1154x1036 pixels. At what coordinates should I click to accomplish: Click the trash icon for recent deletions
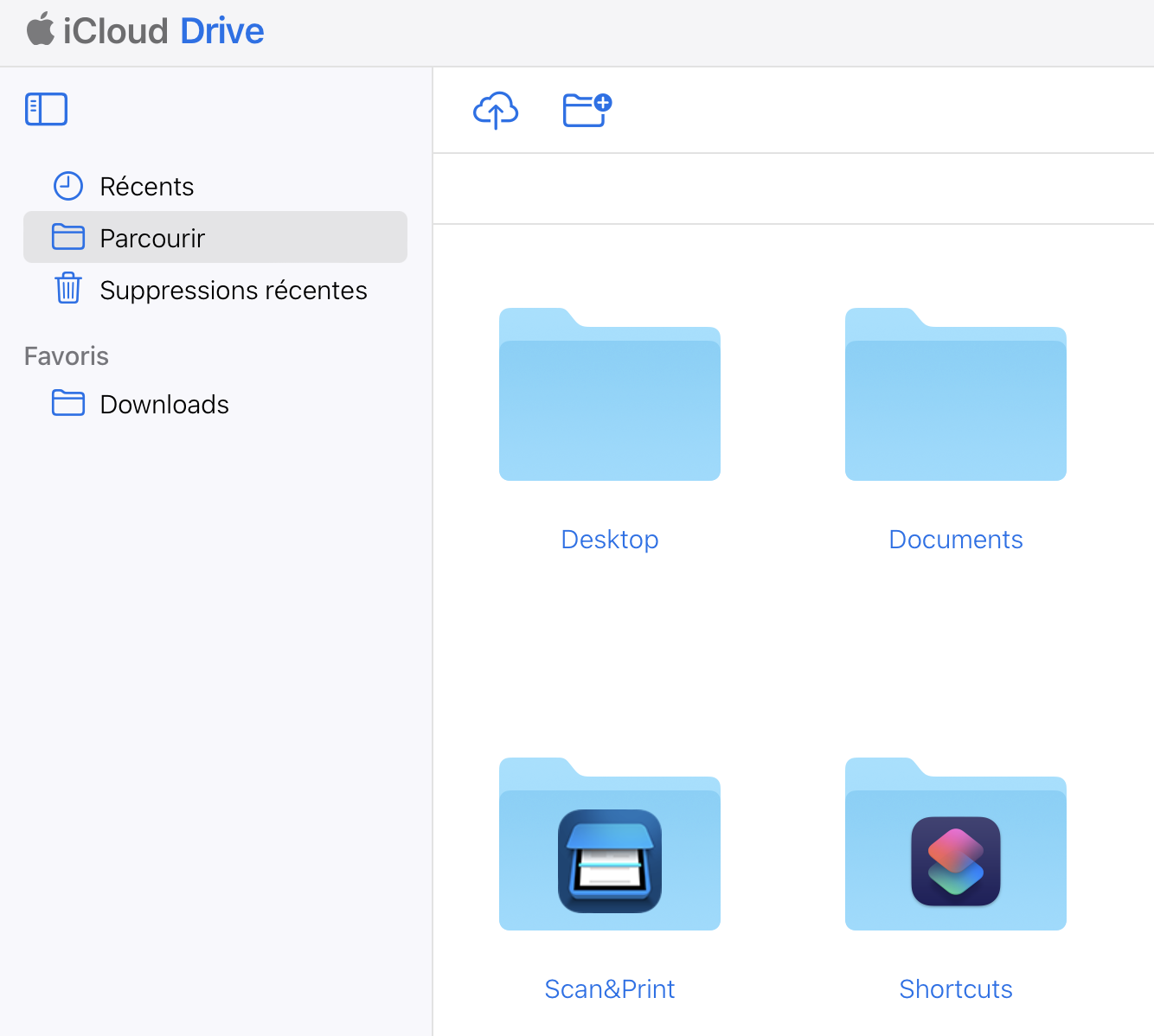(68, 289)
